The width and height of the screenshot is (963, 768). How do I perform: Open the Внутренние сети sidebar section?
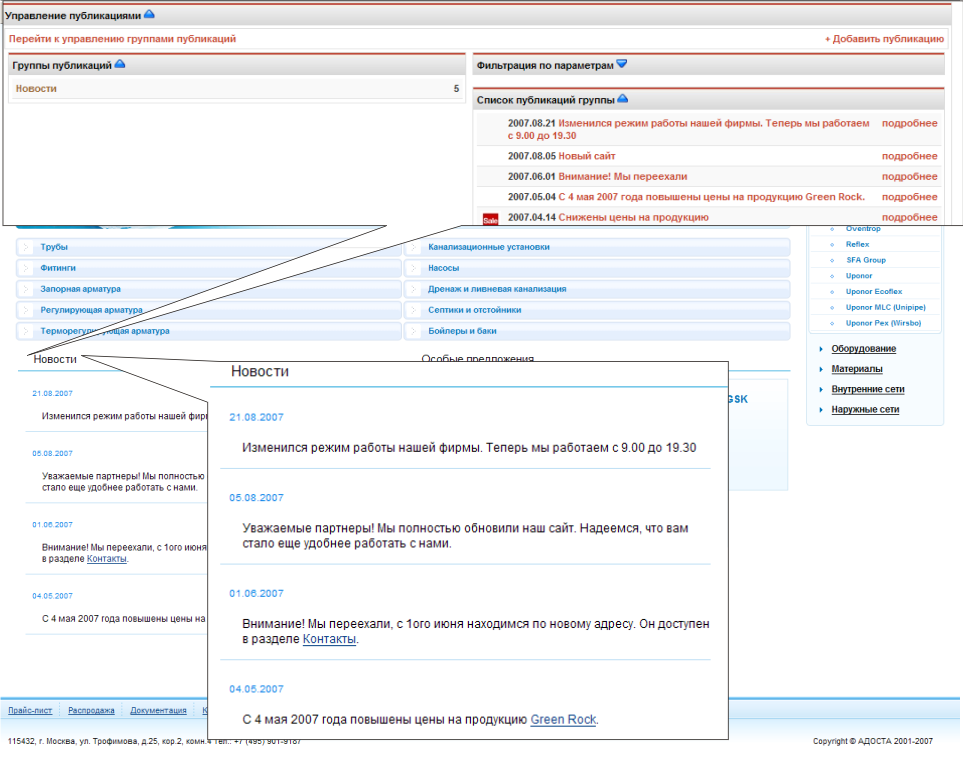[868, 389]
